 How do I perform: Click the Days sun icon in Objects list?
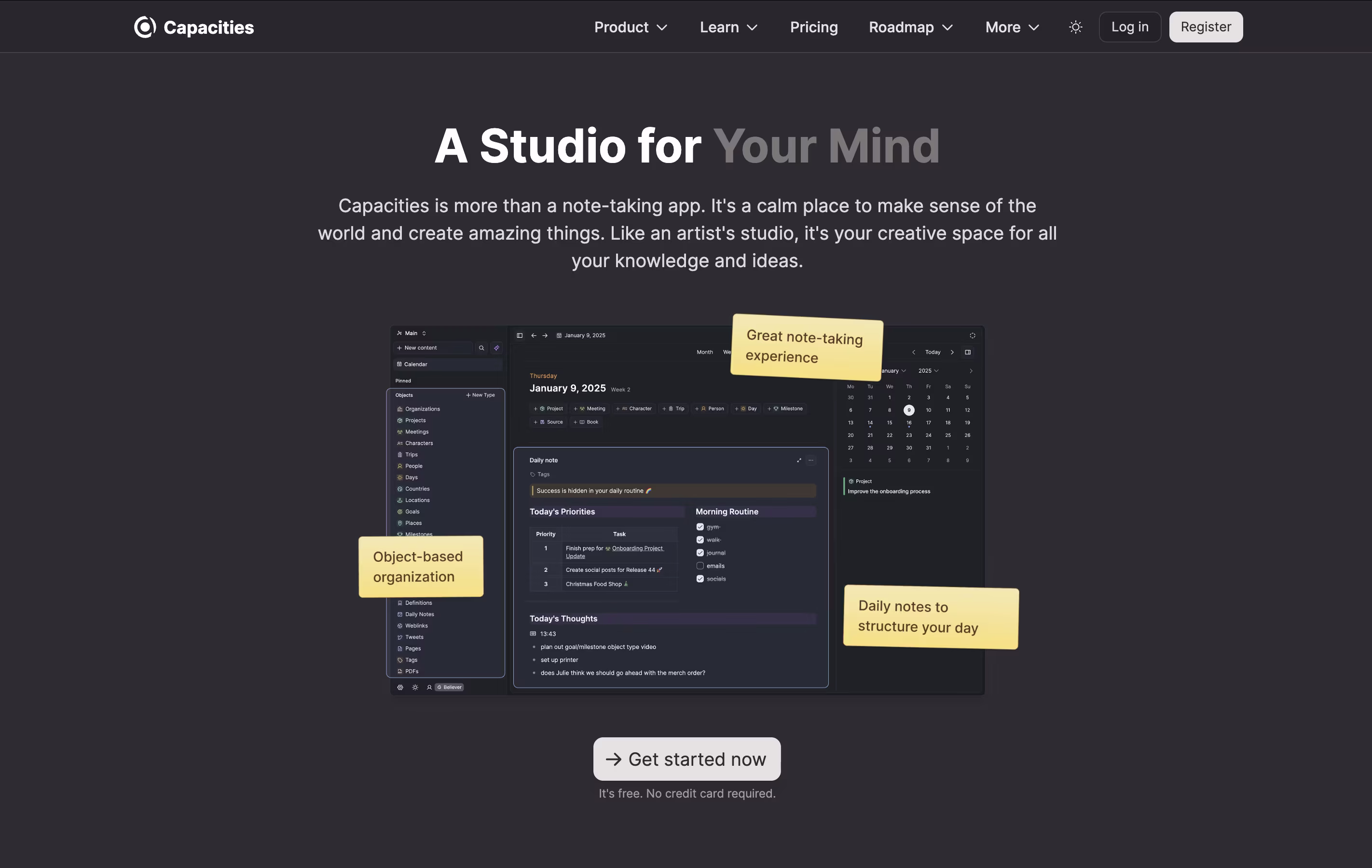click(x=400, y=477)
